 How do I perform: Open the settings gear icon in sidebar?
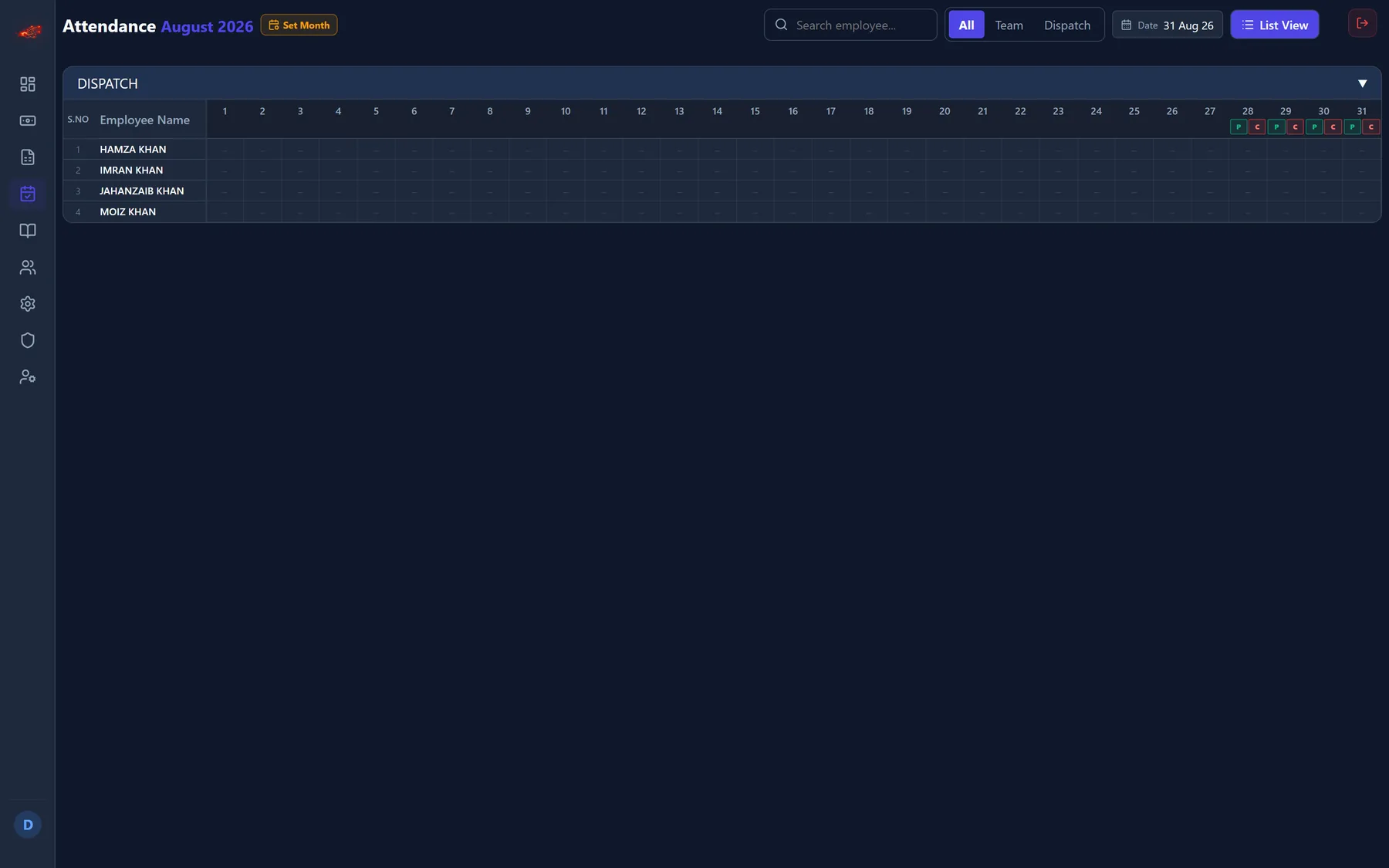click(28, 304)
